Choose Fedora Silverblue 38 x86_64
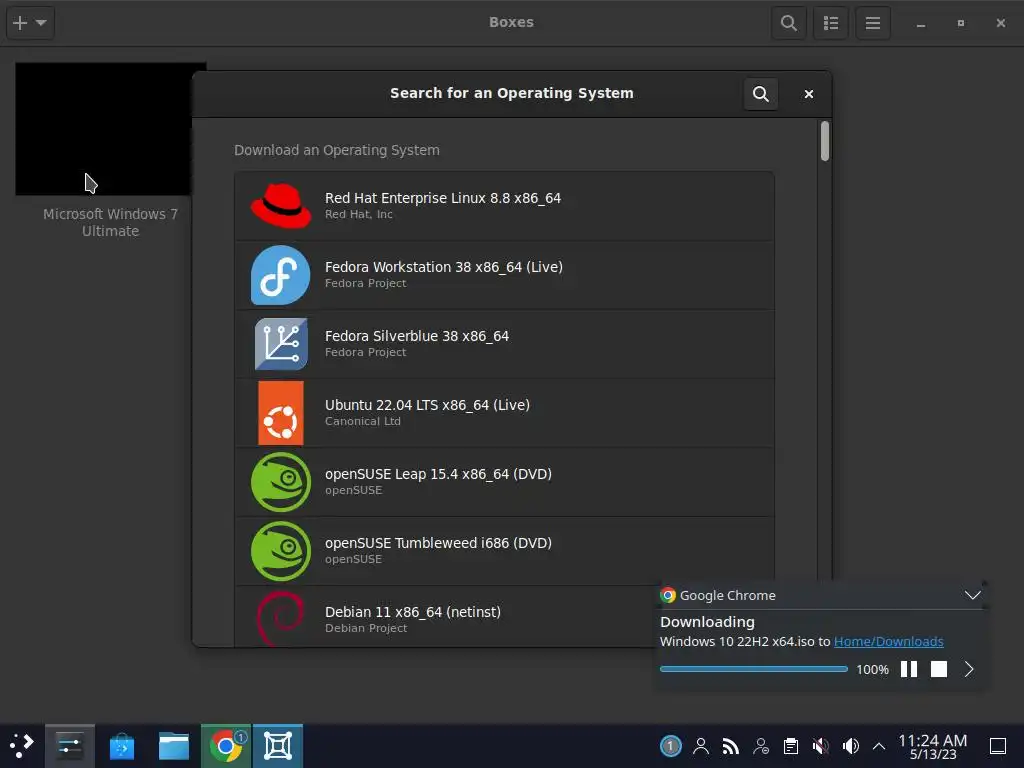1024x768 pixels. point(504,344)
